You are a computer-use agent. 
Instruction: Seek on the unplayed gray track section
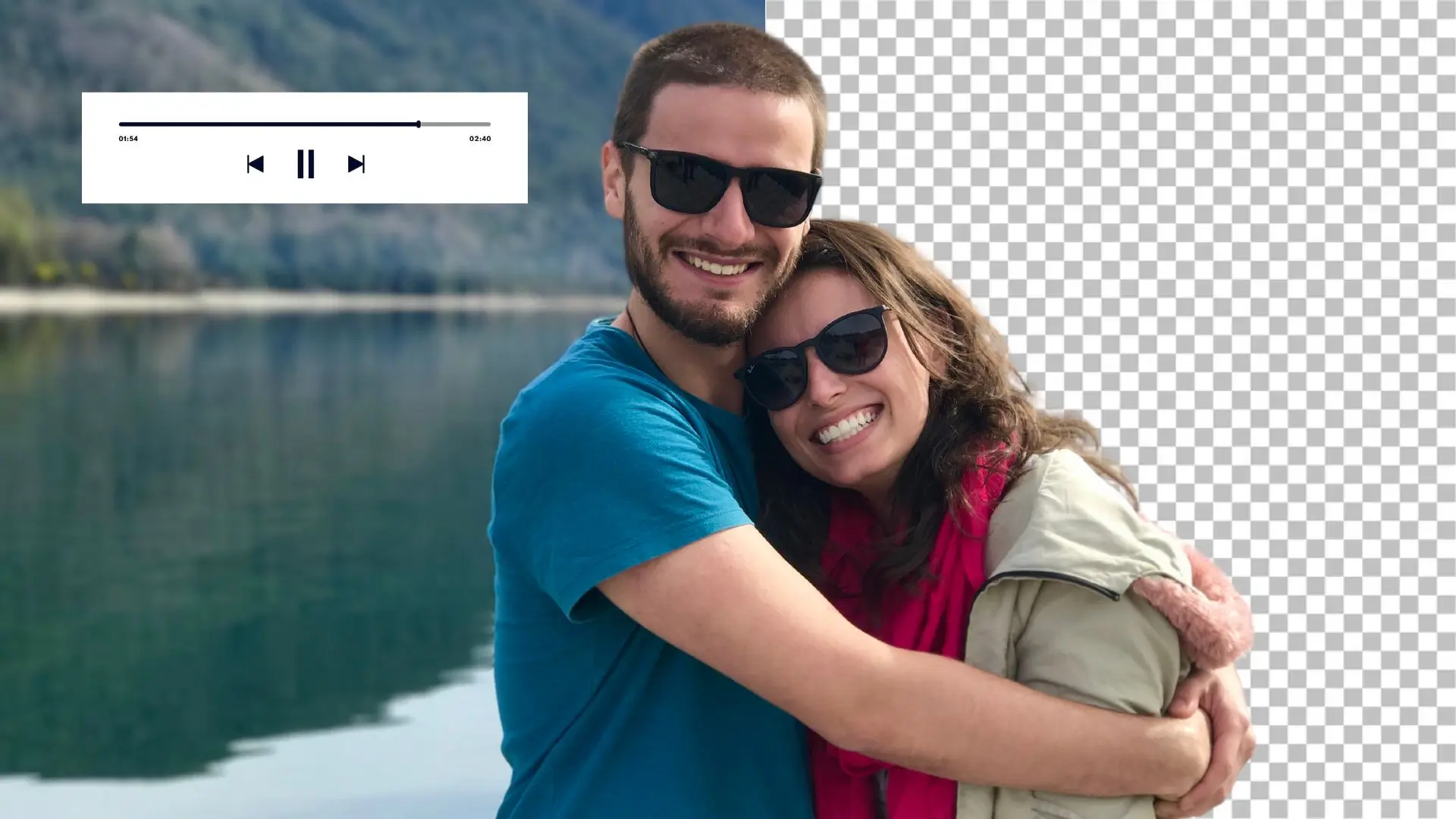(x=456, y=124)
